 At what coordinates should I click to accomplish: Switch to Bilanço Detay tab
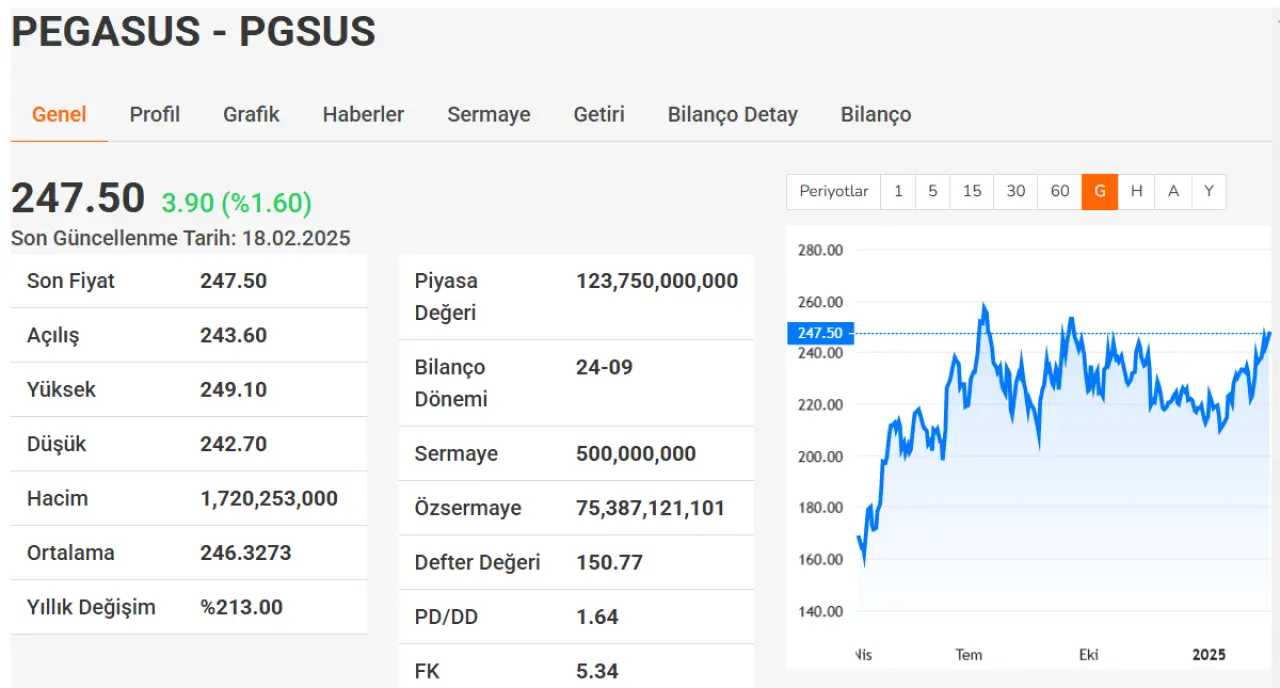(x=733, y=114)
